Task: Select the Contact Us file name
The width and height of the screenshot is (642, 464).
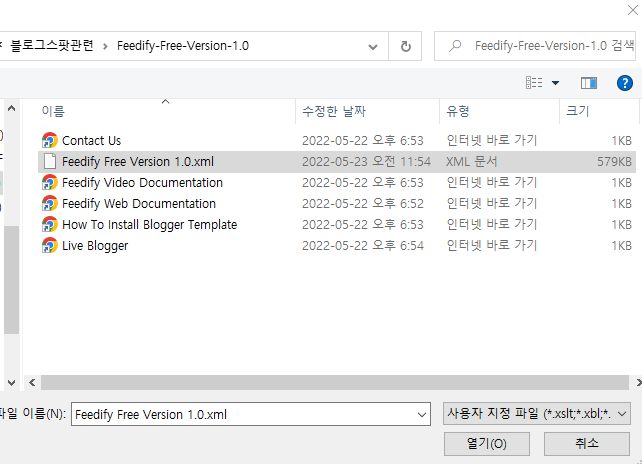Action: [92, 140]
